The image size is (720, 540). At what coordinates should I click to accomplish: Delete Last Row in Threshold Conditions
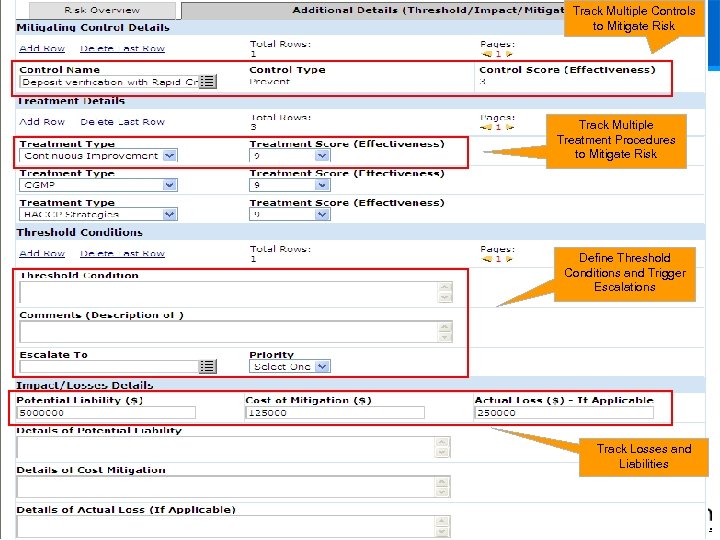coord(122,253)
